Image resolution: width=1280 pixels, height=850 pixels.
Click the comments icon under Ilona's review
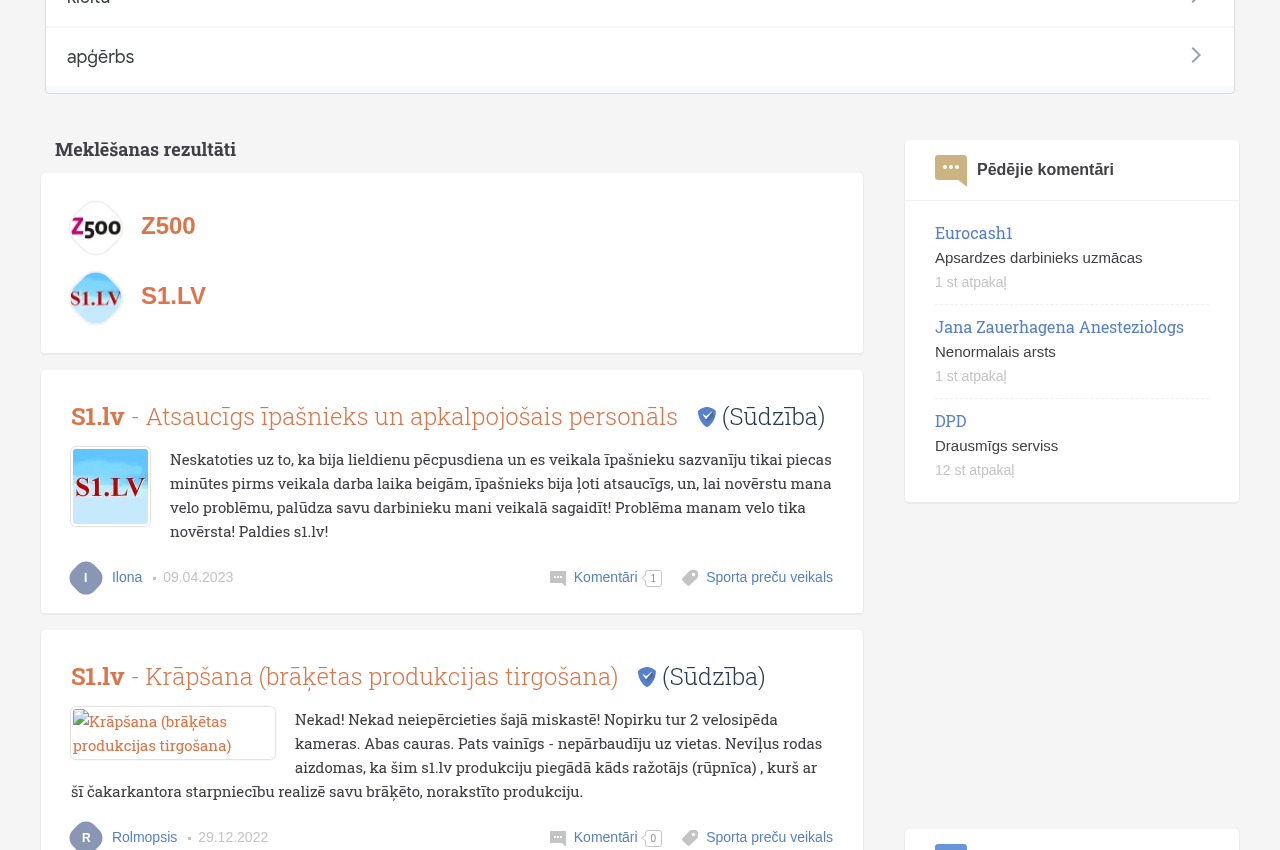558,578
